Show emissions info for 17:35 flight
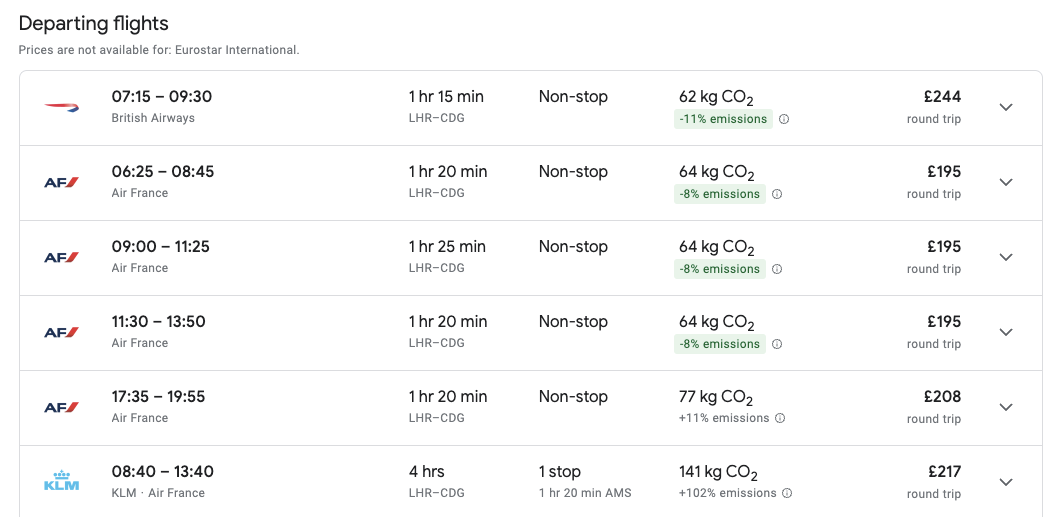1059x517 pixels. [780, 418]
